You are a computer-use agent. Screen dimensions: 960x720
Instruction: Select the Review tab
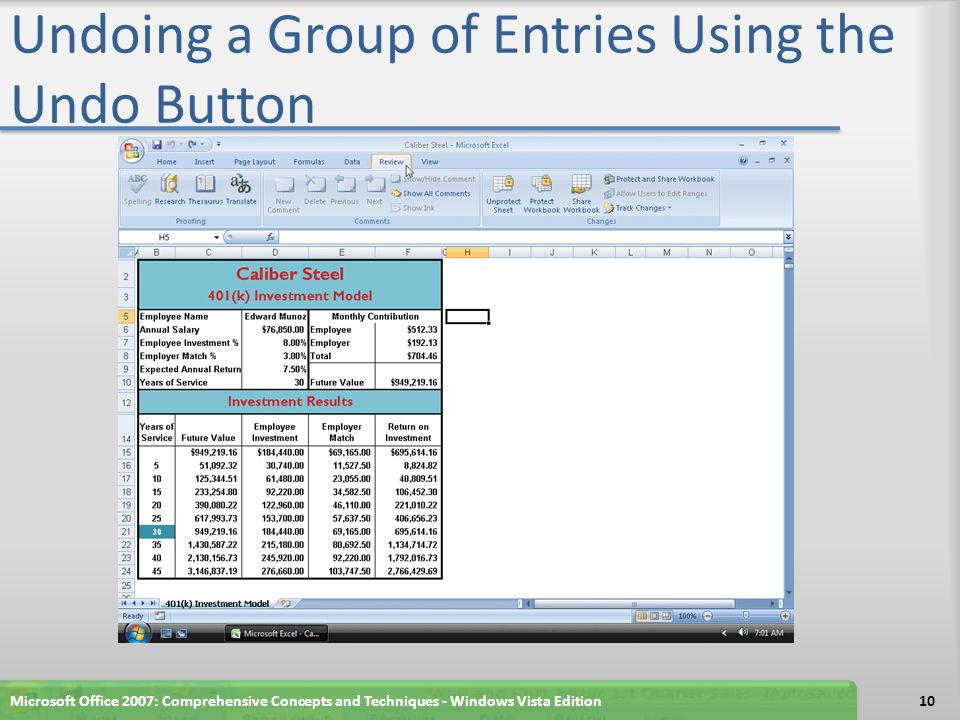pyautogui.click(x=391, y=162)
